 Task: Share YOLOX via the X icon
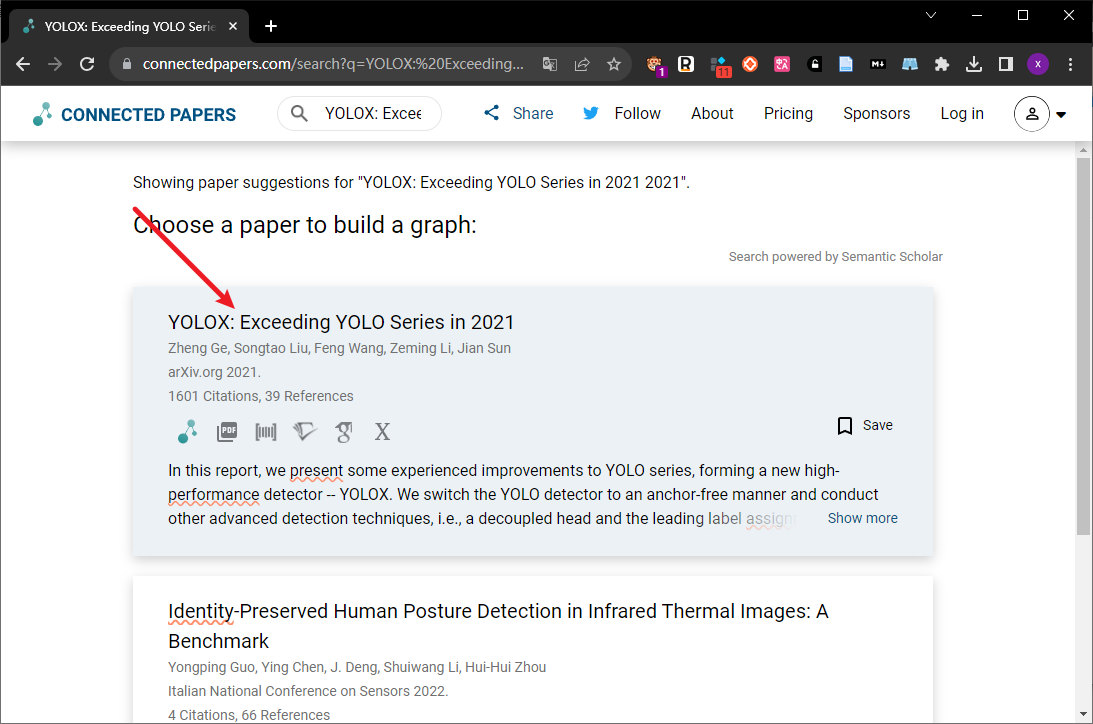point(381,431)
